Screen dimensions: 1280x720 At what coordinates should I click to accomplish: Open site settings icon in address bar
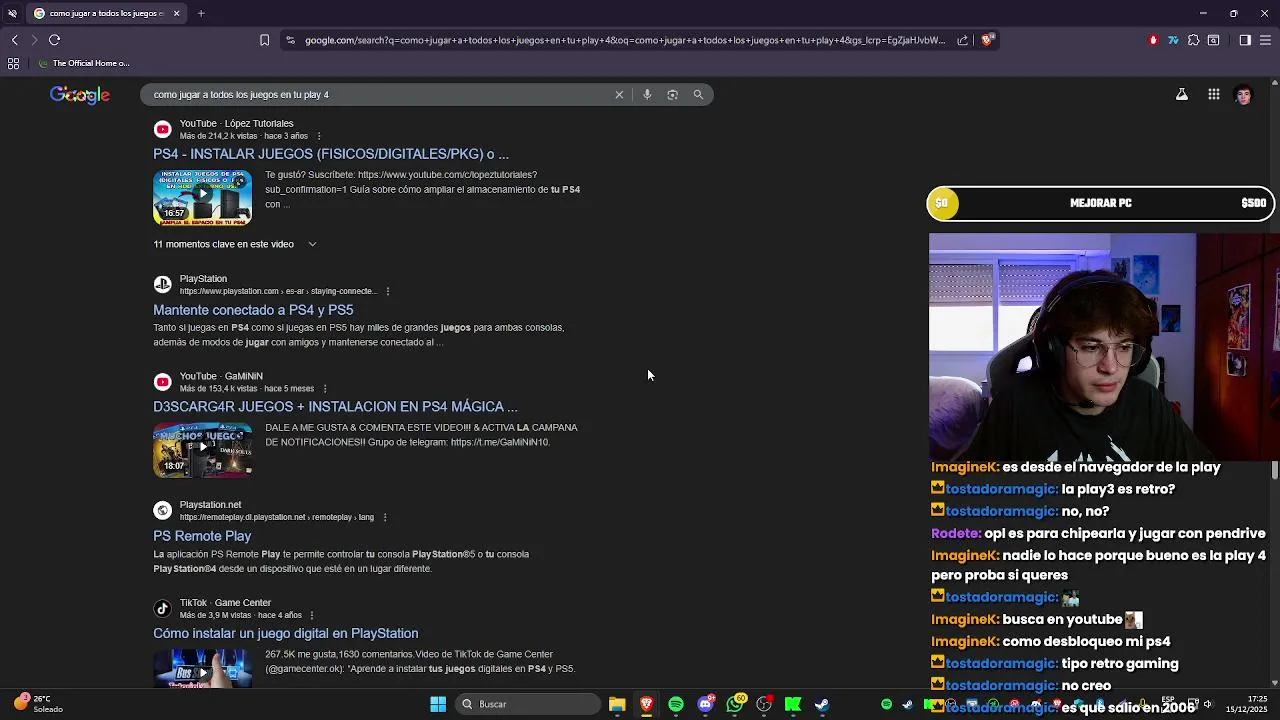click(x=290, y=40)
